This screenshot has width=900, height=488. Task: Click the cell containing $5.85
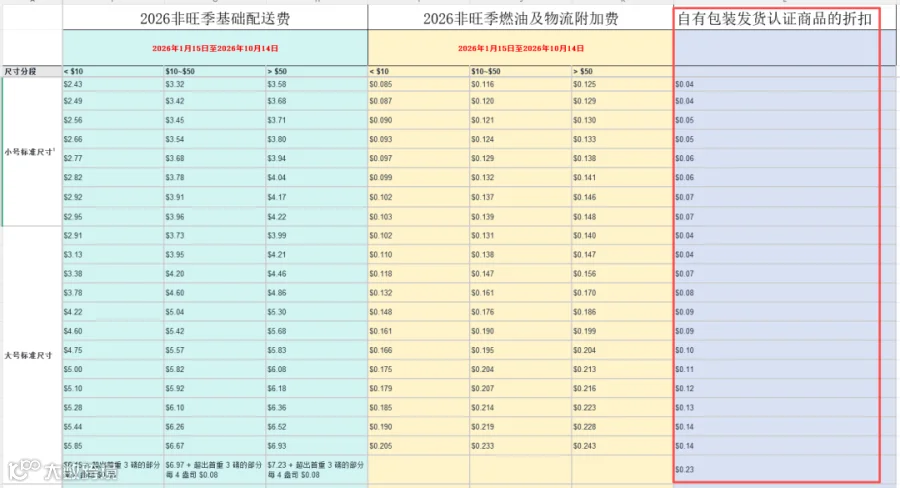click(x=113, y=446)
